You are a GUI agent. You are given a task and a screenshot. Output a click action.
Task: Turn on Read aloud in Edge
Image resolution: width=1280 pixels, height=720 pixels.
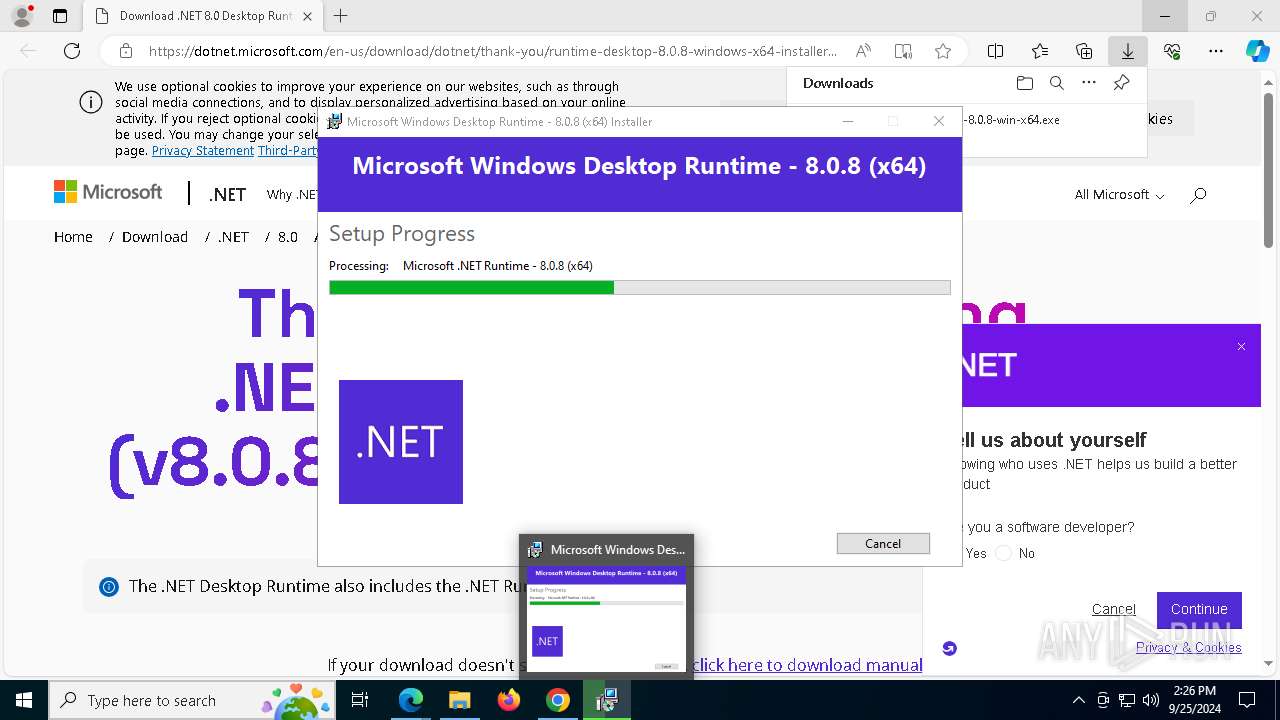[x=863, y=51]
